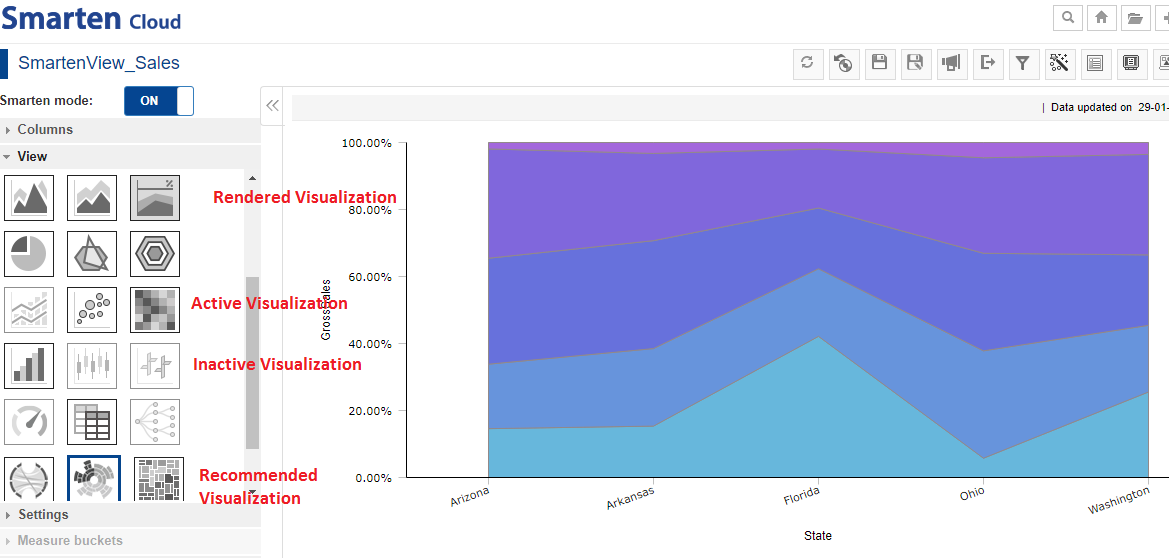The image size is (1169, 558).
Task: Expand the Settings section
Action: [130, 515]
